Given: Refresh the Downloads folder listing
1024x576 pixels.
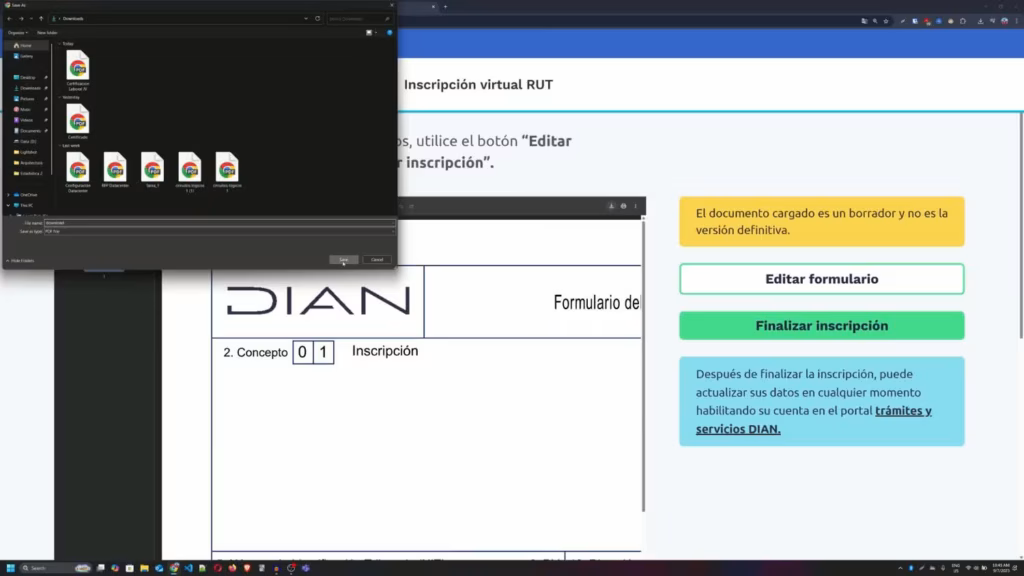Looking at the screenshot, I should point(317,18).
